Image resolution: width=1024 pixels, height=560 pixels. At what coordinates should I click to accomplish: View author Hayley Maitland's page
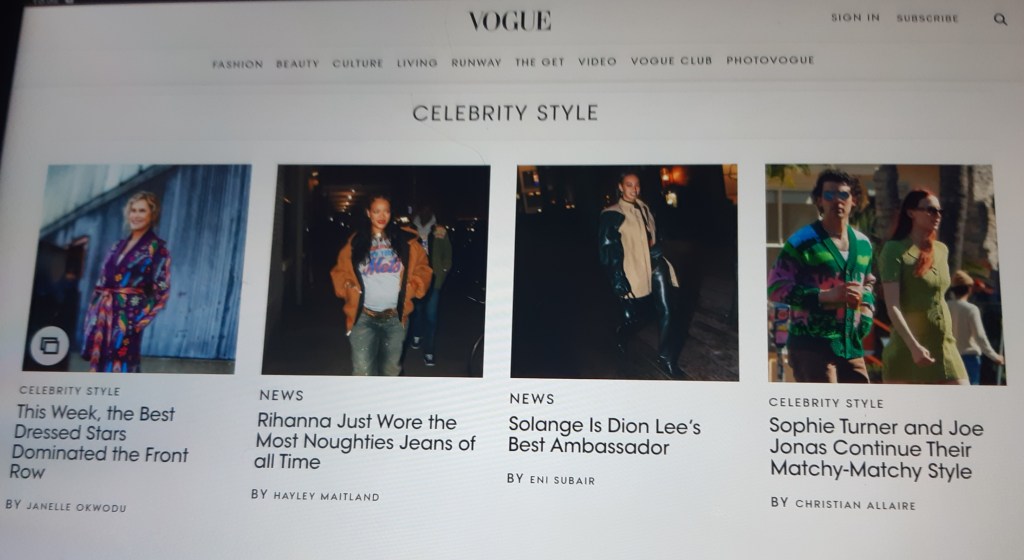pyautogui.click(x=326, y=496)
